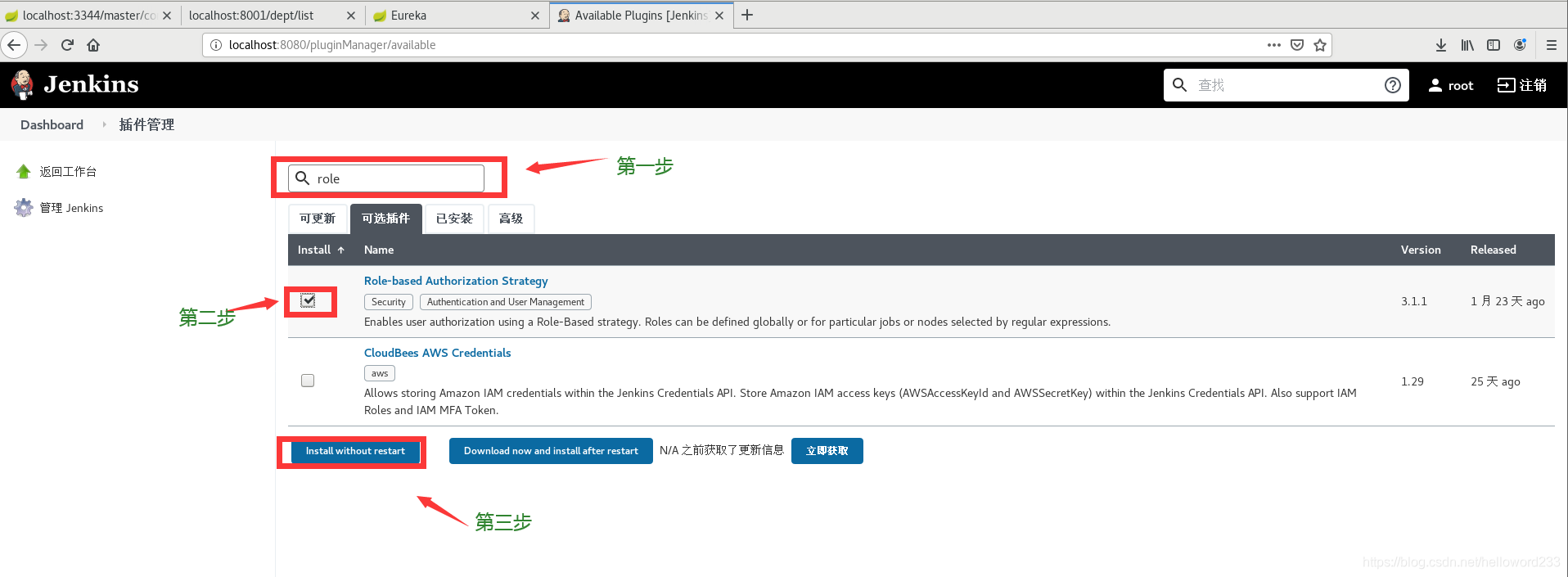Click the search help question-mark icon
Image resolution: width=1568 pixels, height=577 pixels.
pyautogui.click(x=1393, y=85)
